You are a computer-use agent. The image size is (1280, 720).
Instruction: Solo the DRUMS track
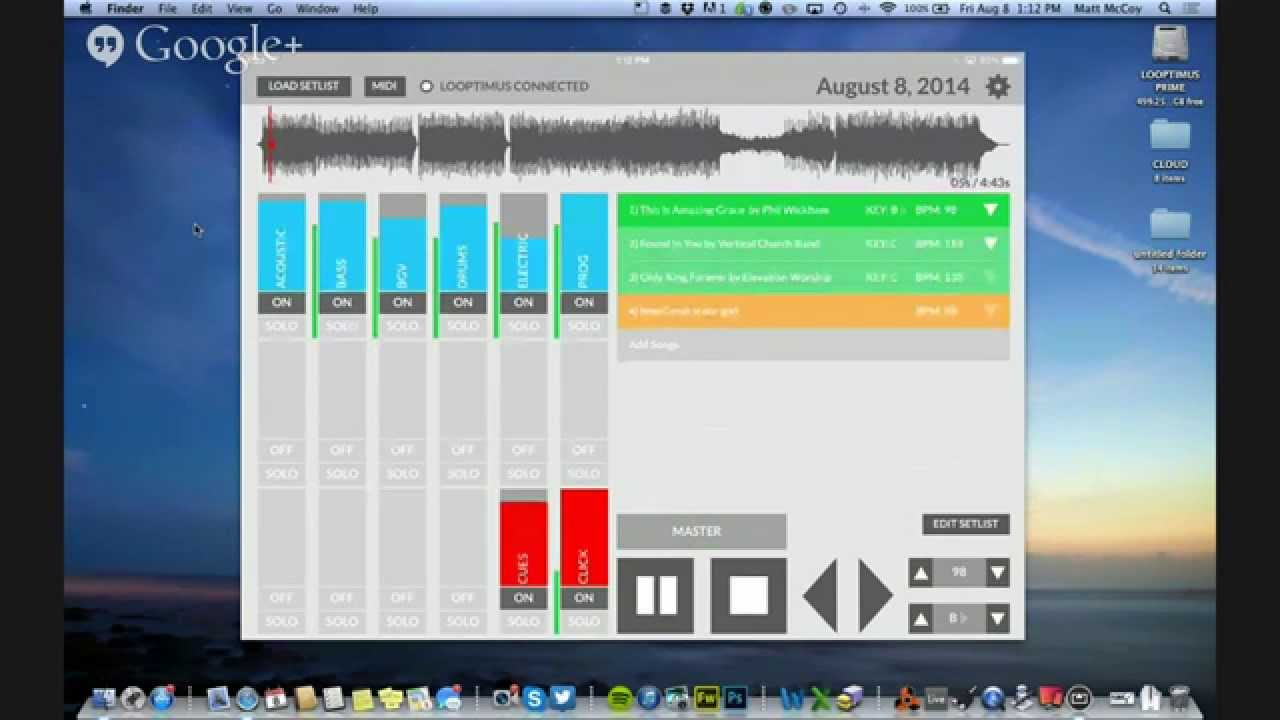[463, 326]
